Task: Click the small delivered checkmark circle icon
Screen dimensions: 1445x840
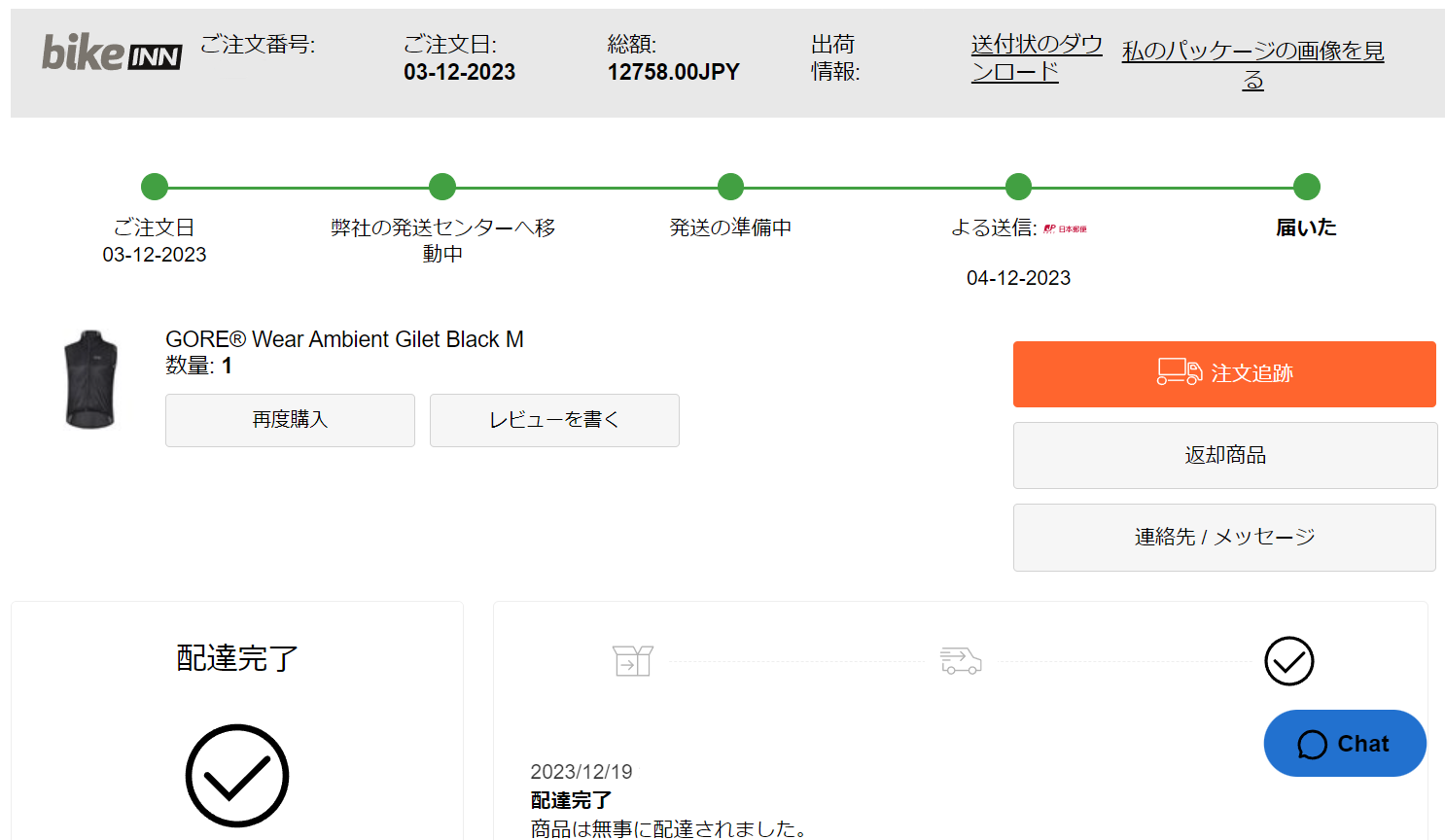Action: click(x=1288, y=661)
